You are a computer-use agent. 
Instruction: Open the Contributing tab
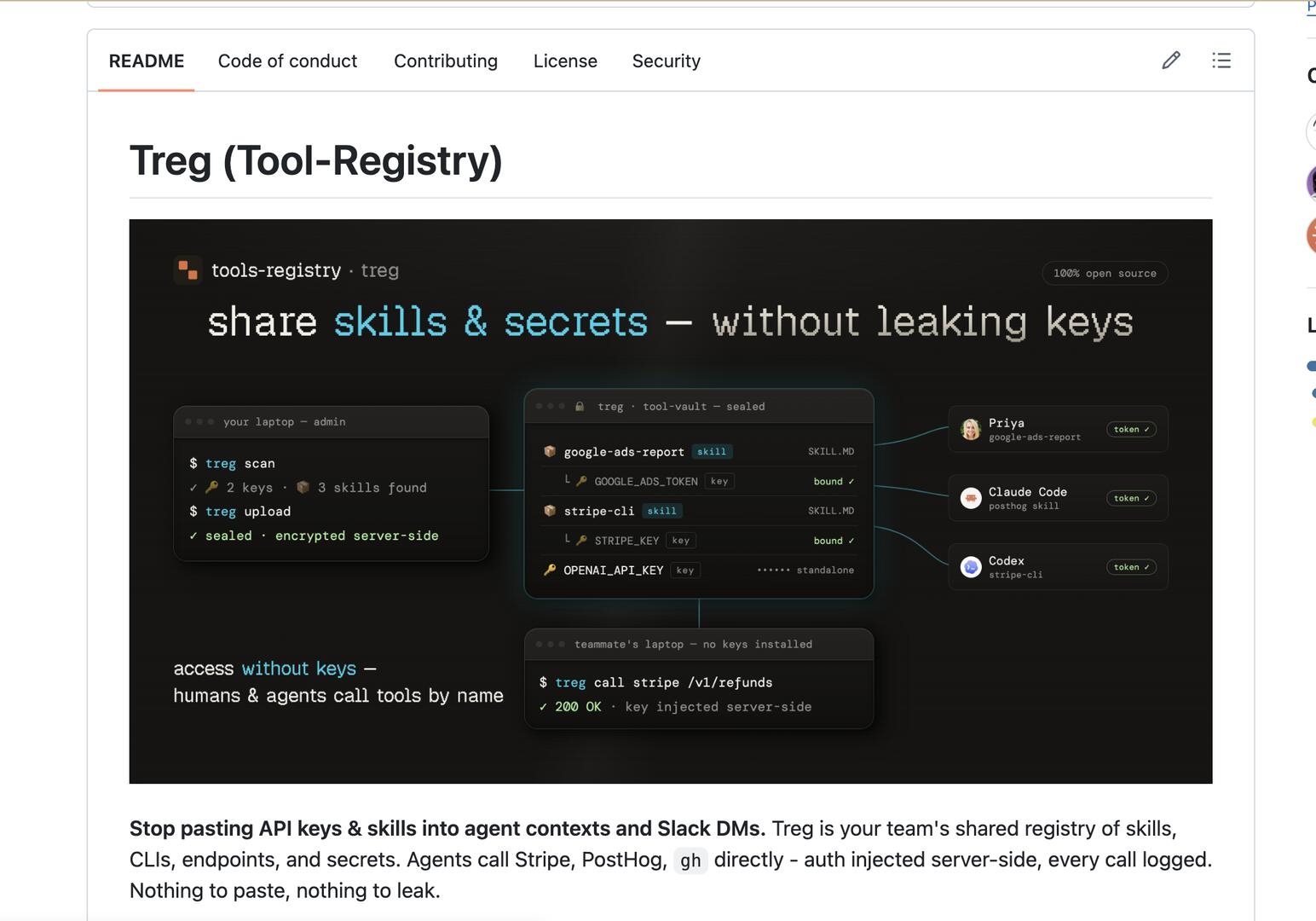(446, 61)
